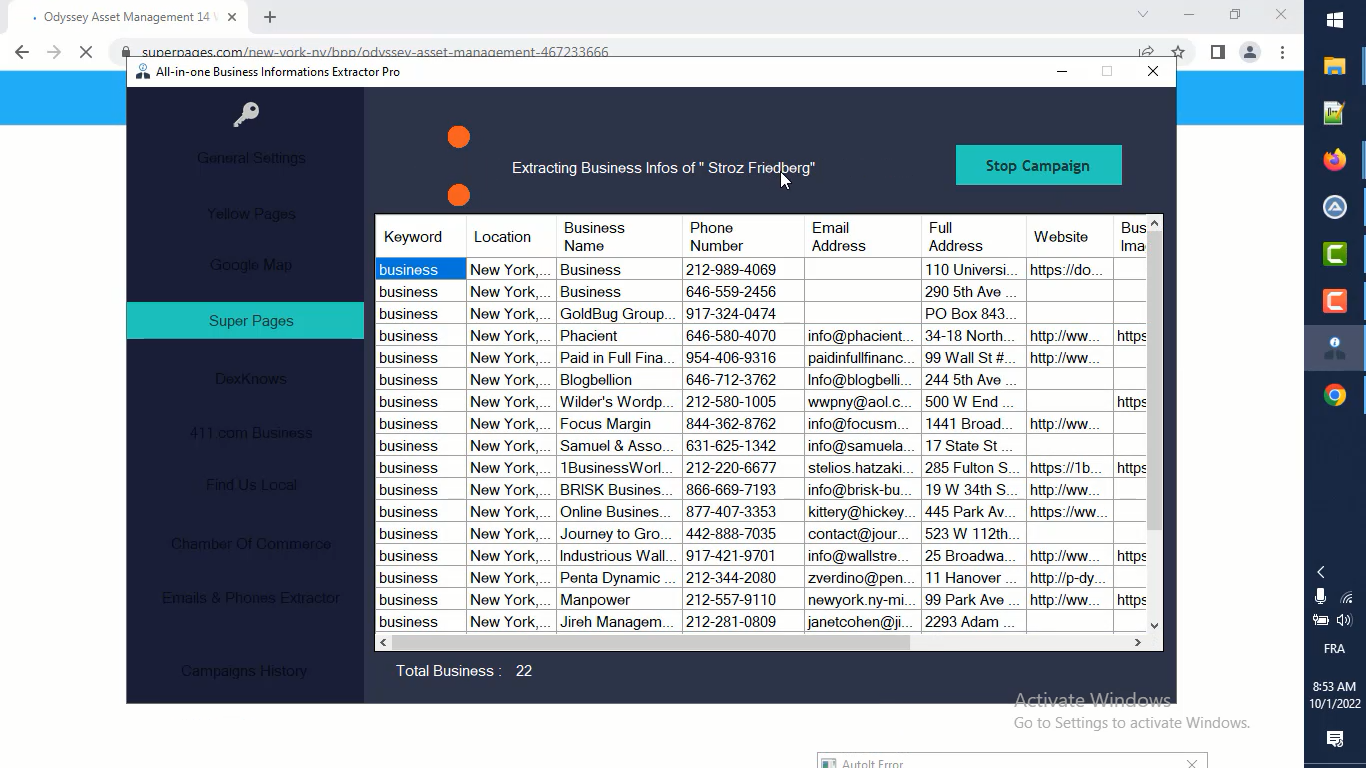Show hidden system tray icons
1366x768 pixels.
tap(1321, 572)
